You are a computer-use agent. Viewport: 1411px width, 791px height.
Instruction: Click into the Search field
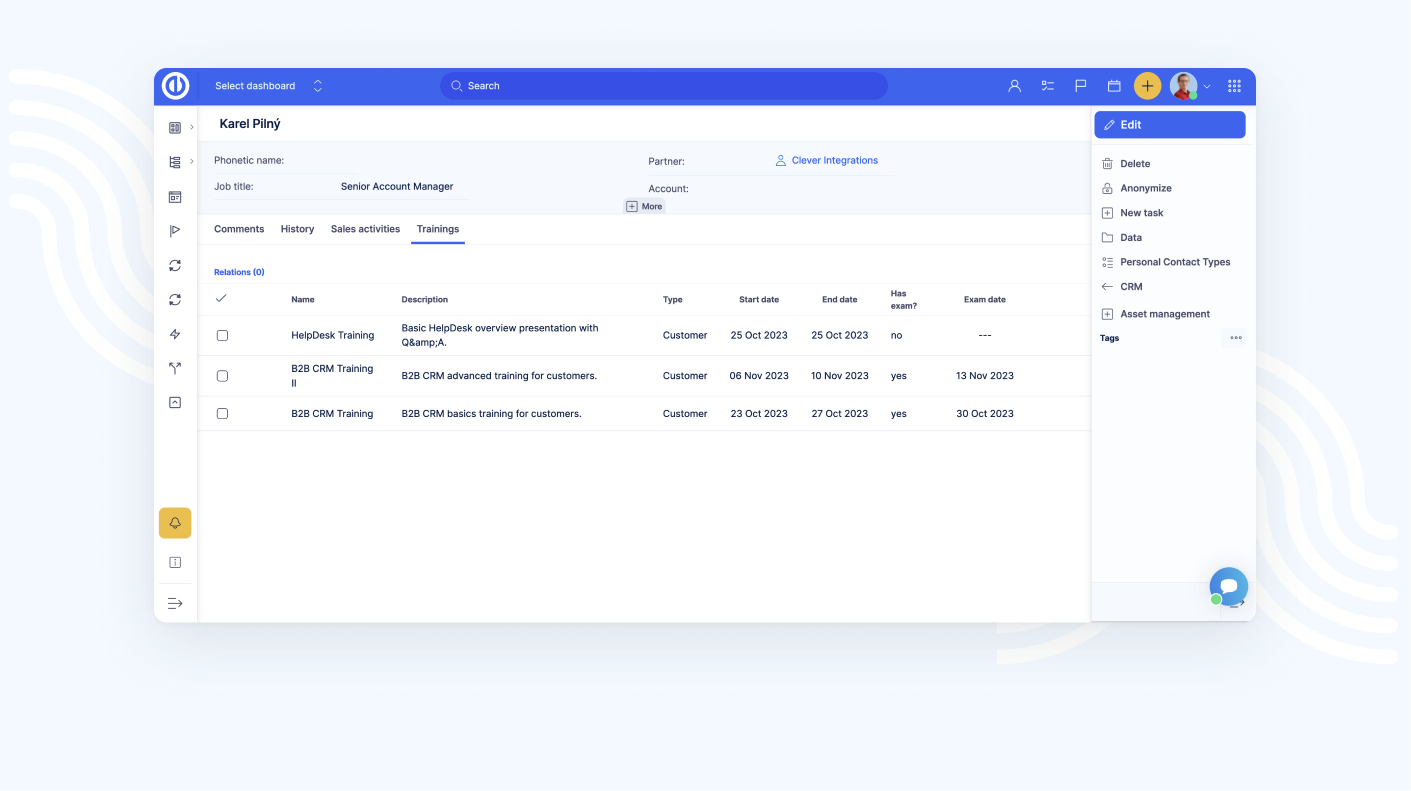pyautogui.click(x=663, y=86)
